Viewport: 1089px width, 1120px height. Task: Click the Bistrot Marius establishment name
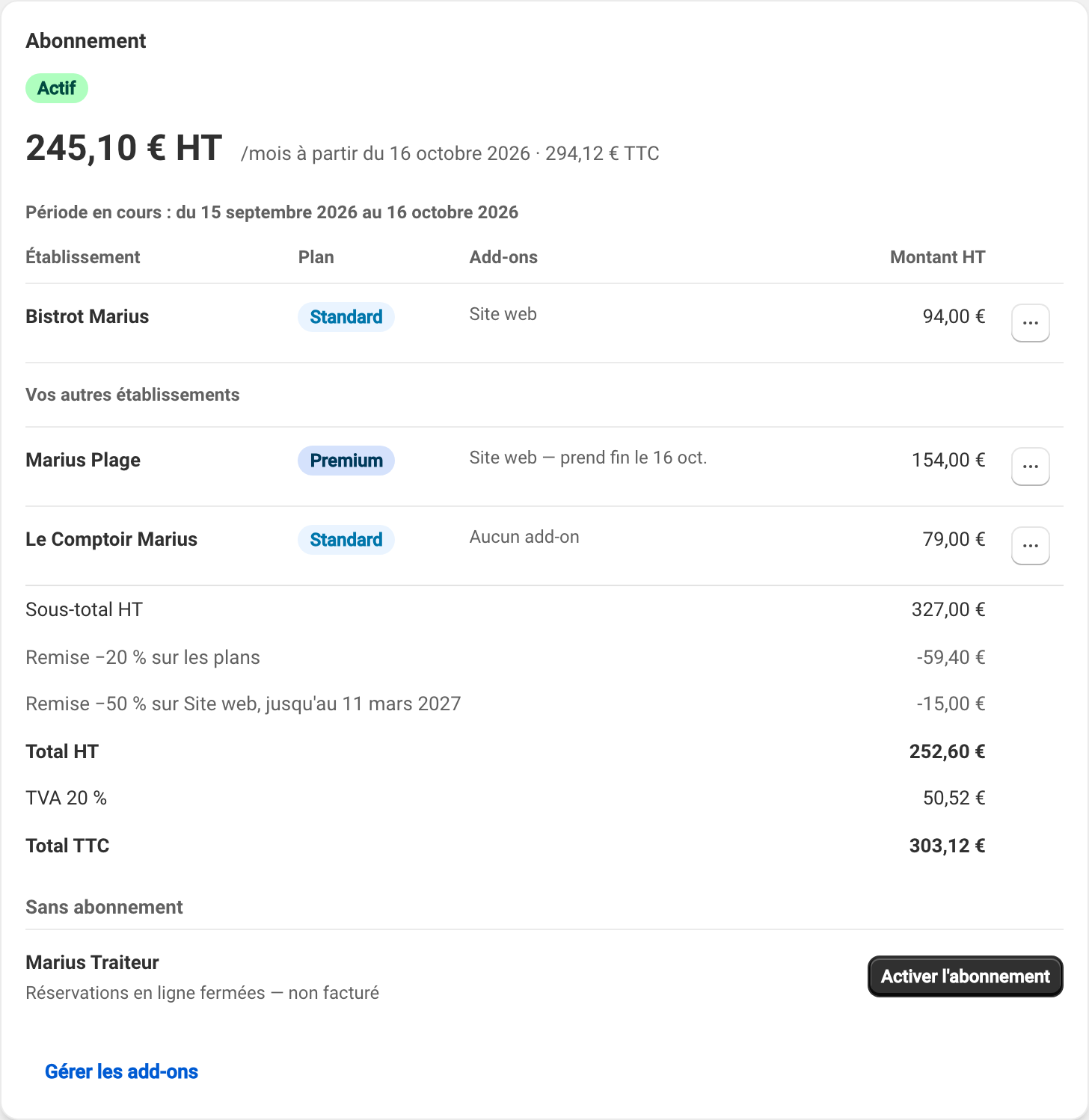click(88, 316)
